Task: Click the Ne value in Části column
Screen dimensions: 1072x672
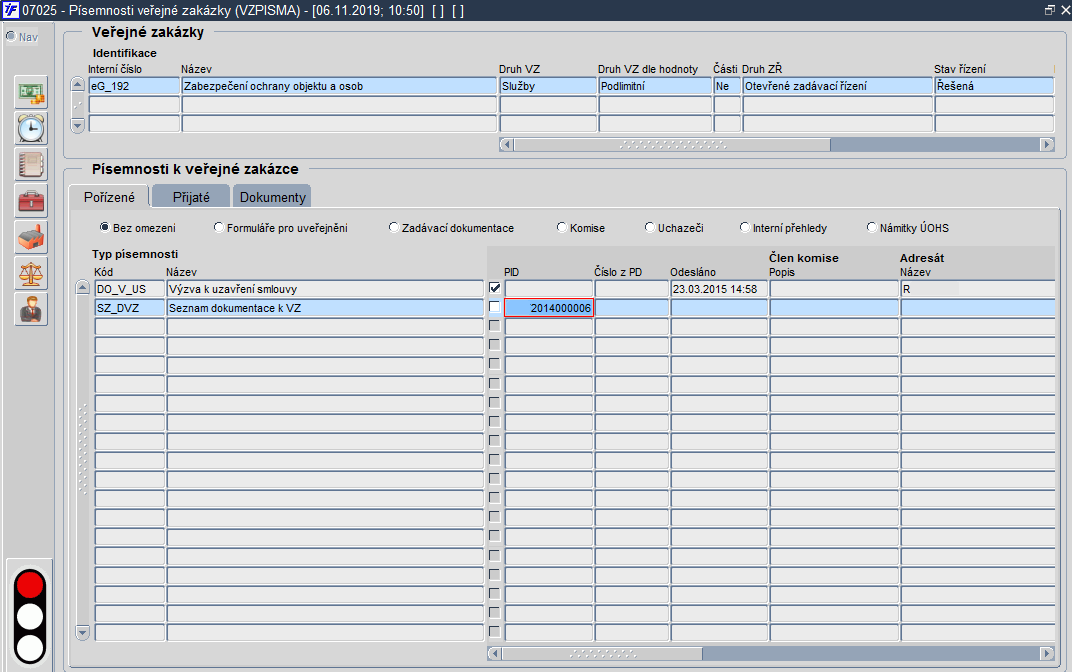Action: click(727, 85)
